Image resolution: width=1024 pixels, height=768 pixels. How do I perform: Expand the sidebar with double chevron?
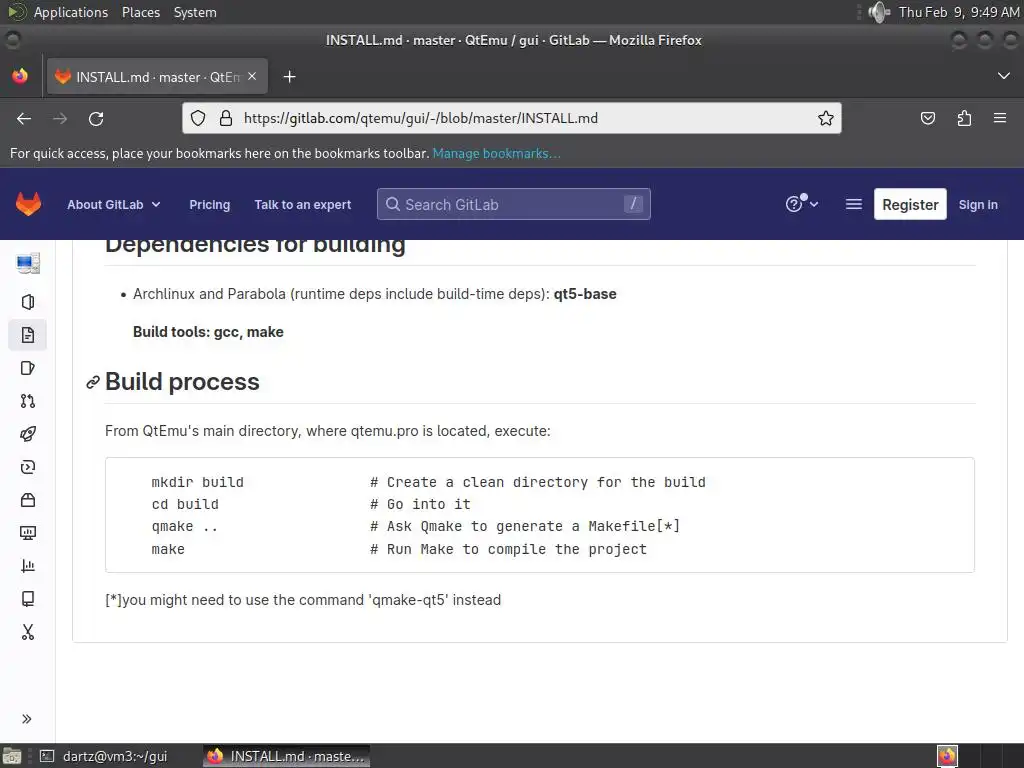(x=27, y=719)
